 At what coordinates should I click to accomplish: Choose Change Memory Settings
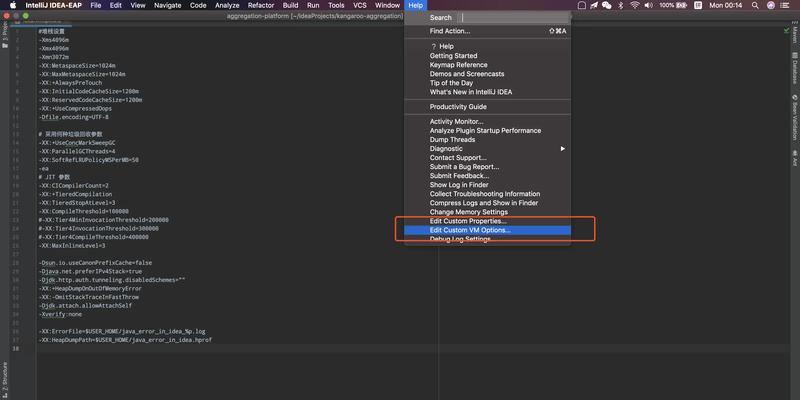coord(487,212)
